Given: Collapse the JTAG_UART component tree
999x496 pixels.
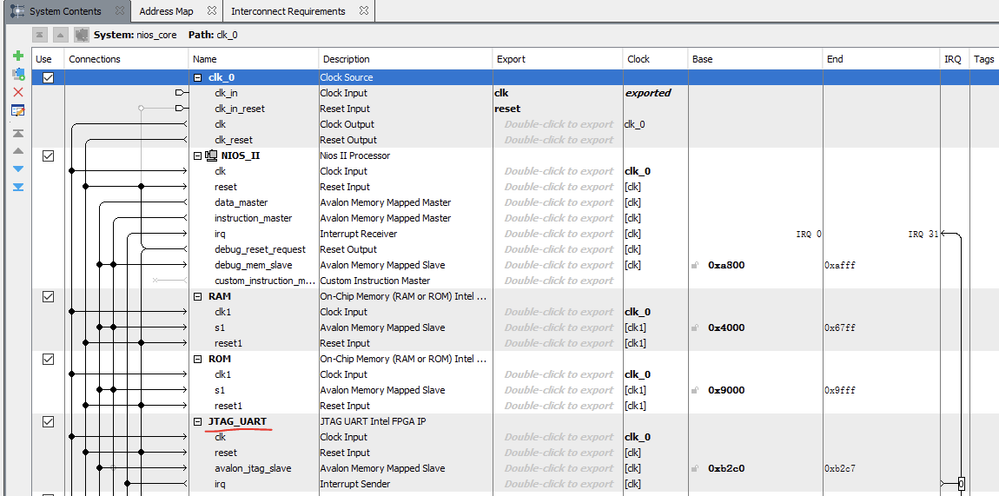Looking at the screenshot, I should 198,422.
